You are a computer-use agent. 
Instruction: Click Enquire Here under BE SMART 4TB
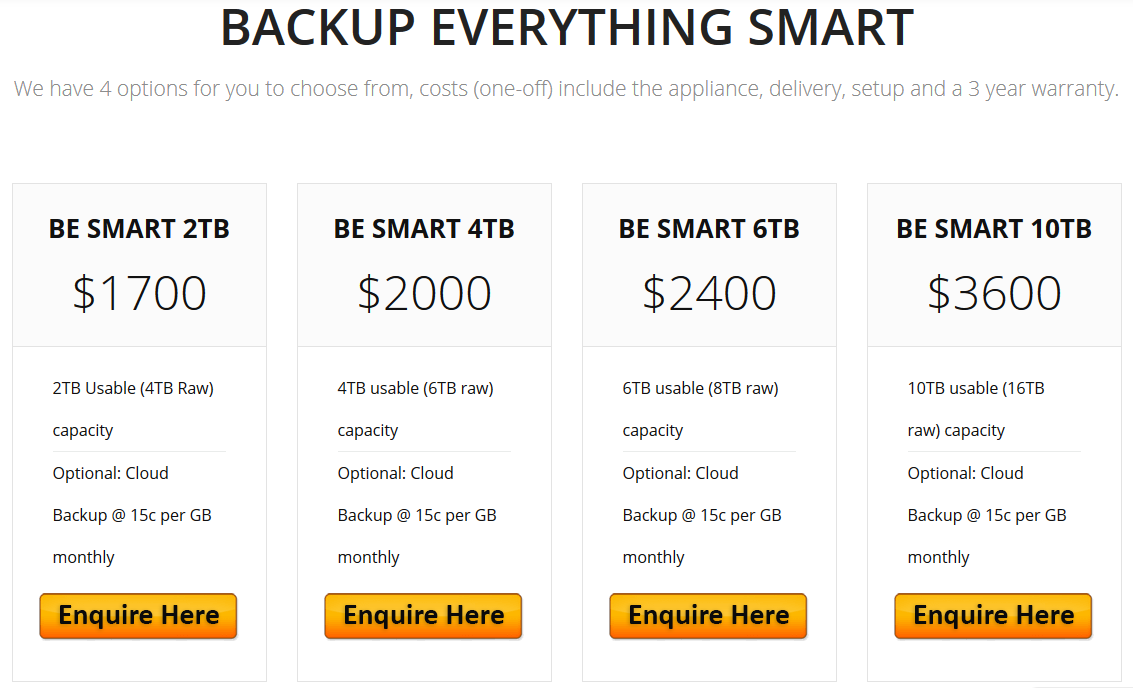coord(423,616)
